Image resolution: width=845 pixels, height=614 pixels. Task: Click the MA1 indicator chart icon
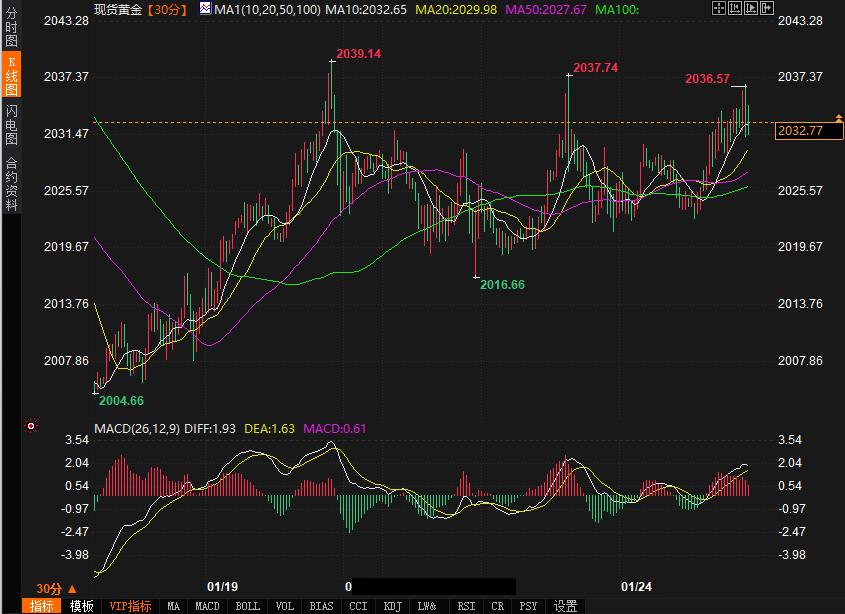(x=205, y=9)
